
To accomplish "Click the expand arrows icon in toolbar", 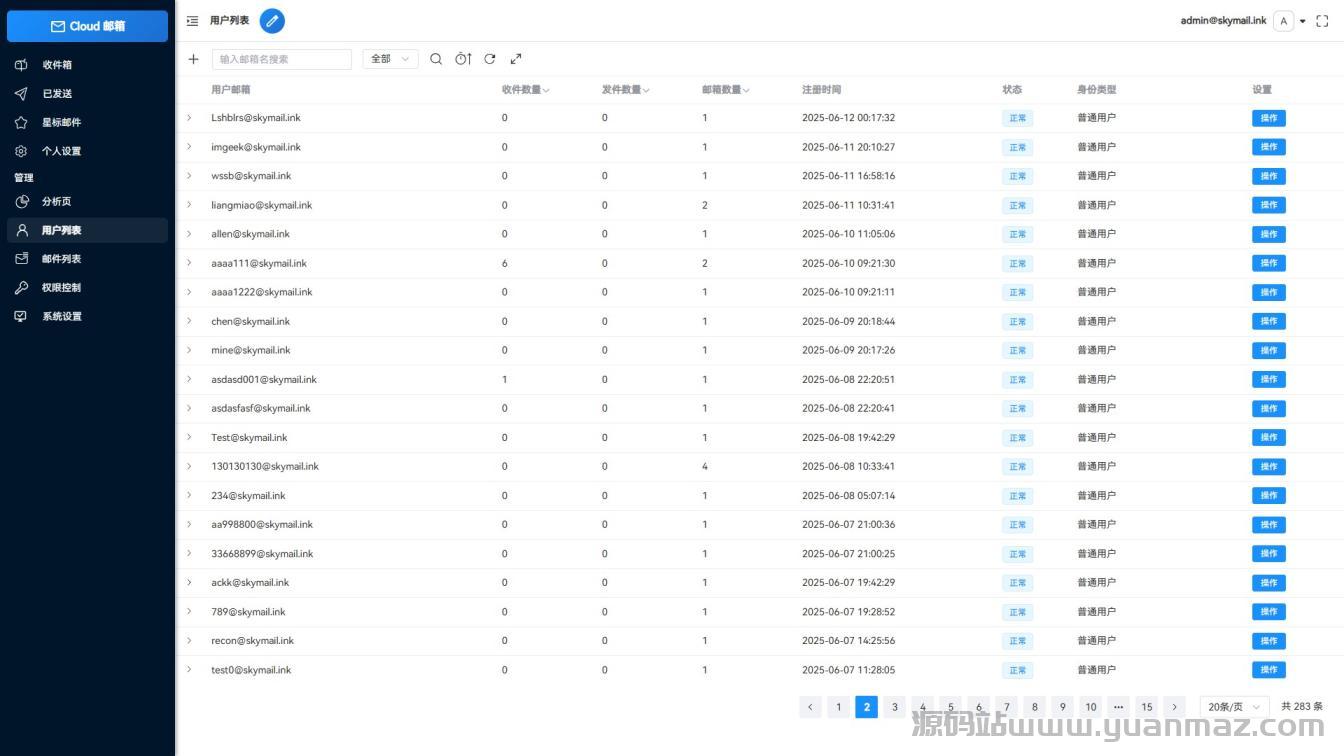I will click(516, 59).
